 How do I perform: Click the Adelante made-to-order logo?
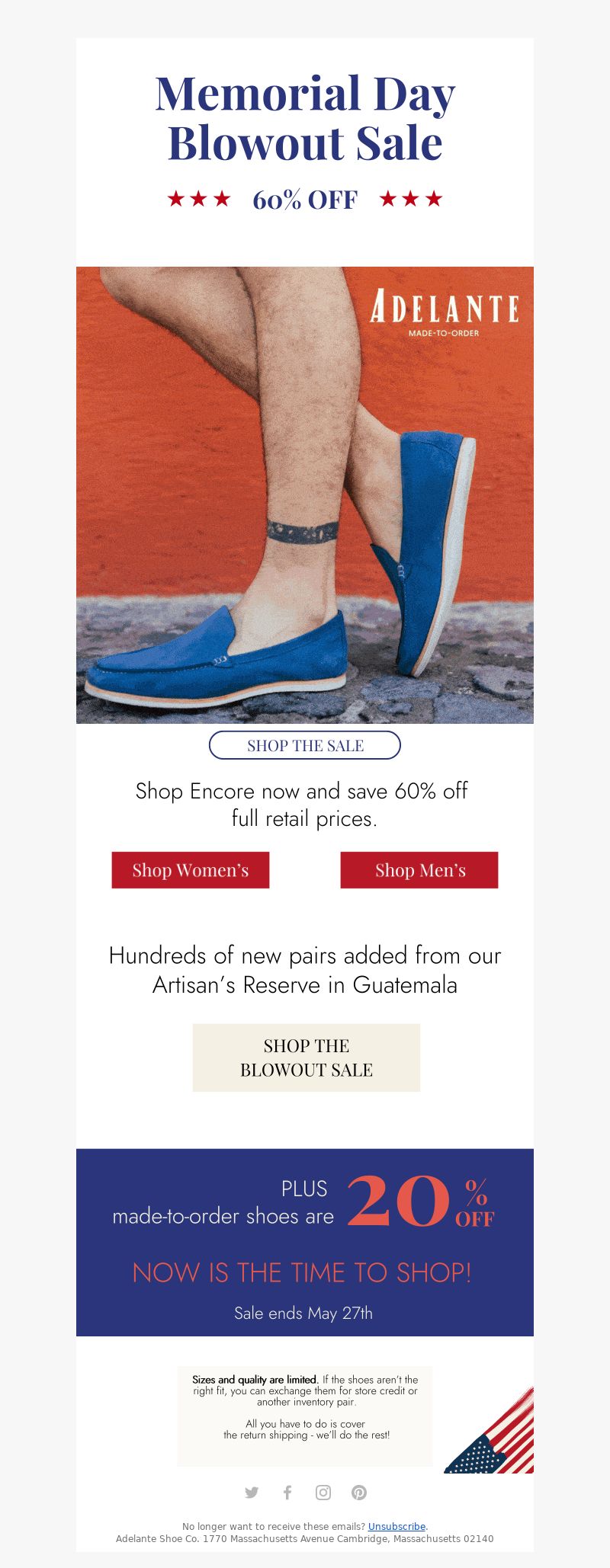pos(445,312)
